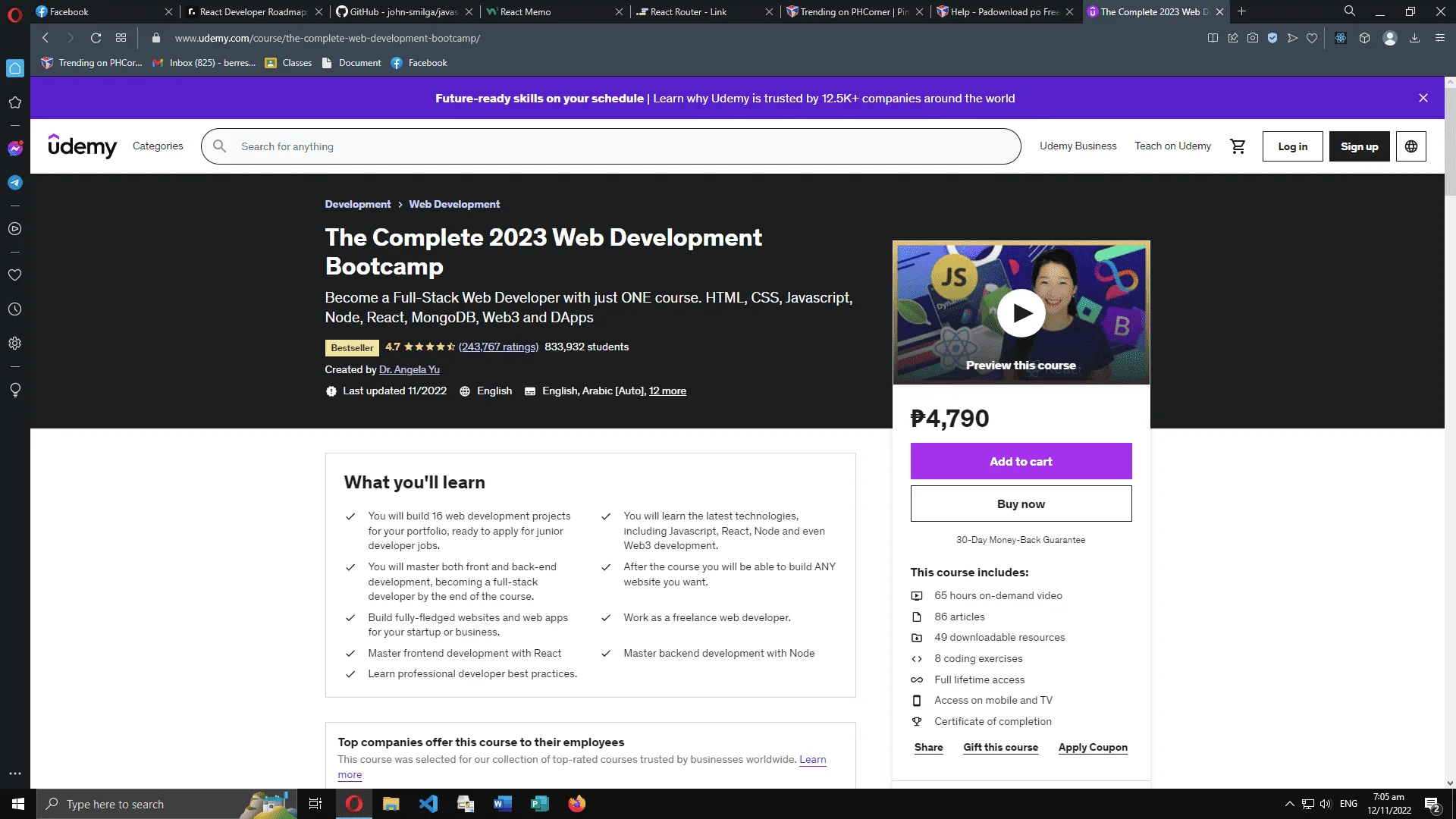Open the Classes bookmark
The image size is (1456, 819).
(288, 63)
